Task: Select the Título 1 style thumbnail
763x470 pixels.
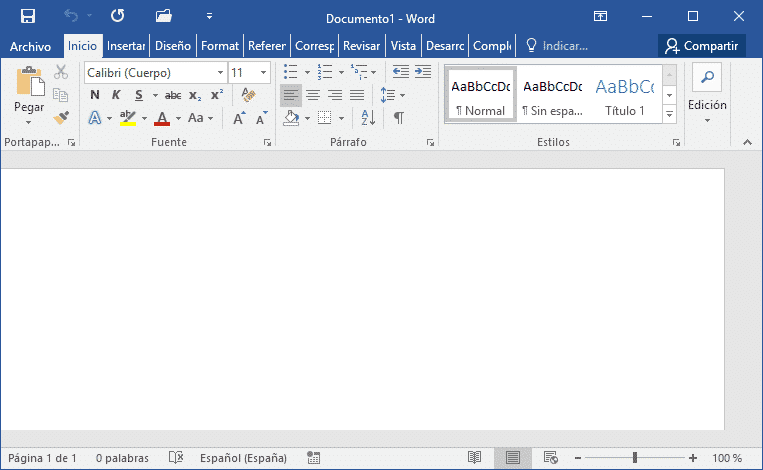Action: tap(624, 94)
